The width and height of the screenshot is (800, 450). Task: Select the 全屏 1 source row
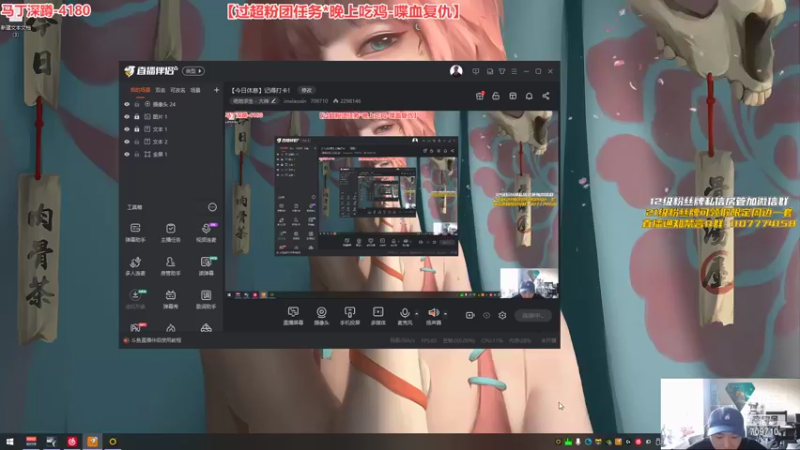point(171,154)
